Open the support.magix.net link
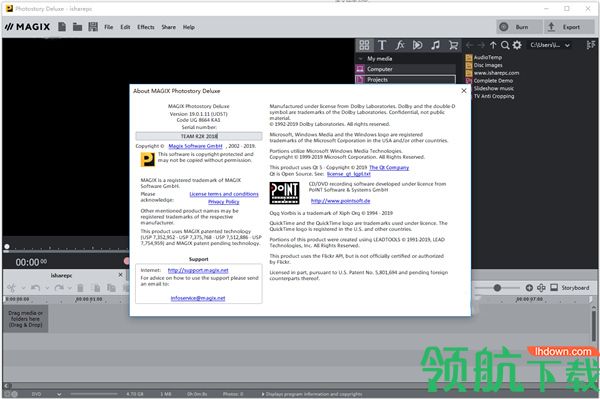 [198, 270]
